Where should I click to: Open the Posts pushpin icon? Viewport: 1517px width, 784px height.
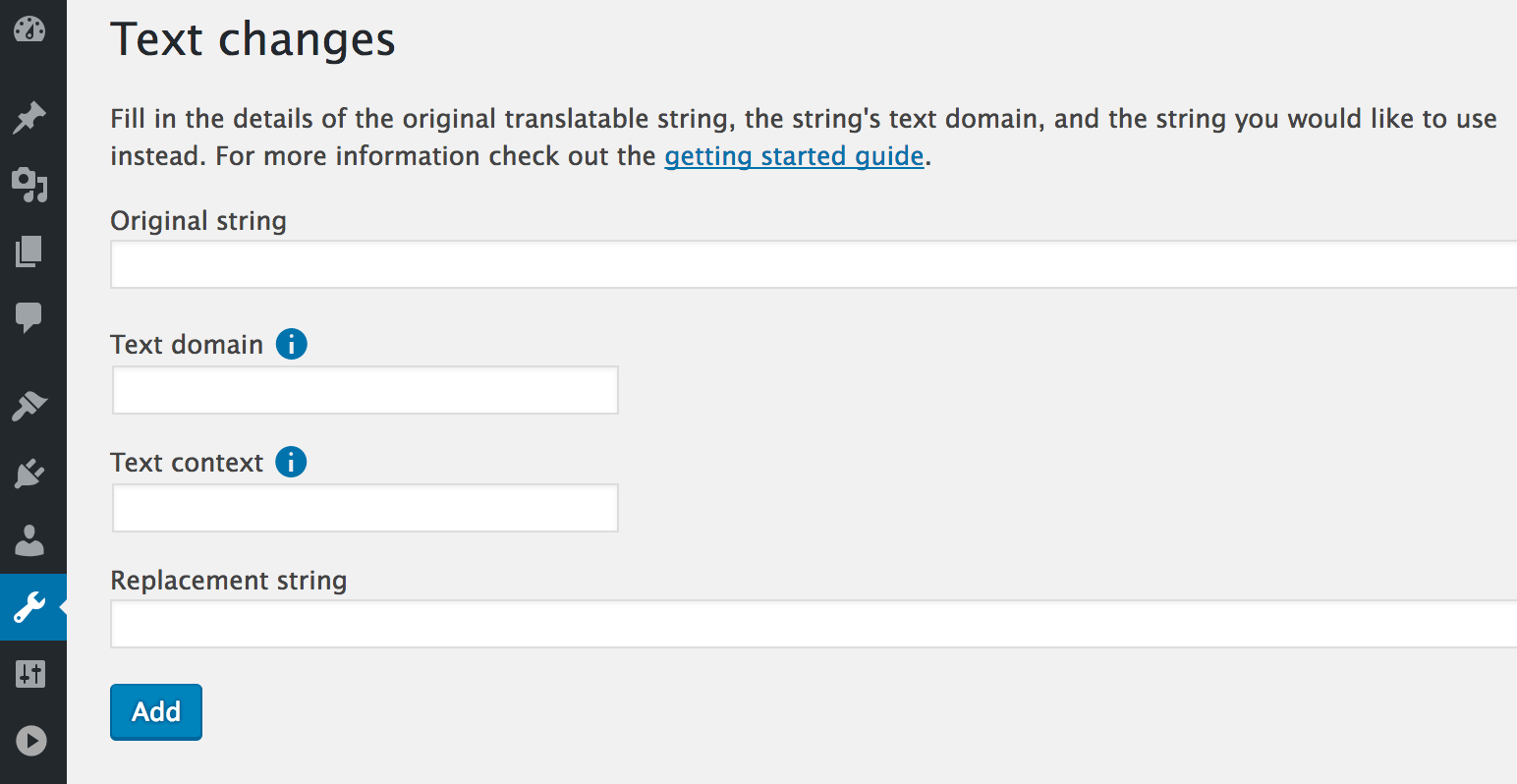(29, 118)
